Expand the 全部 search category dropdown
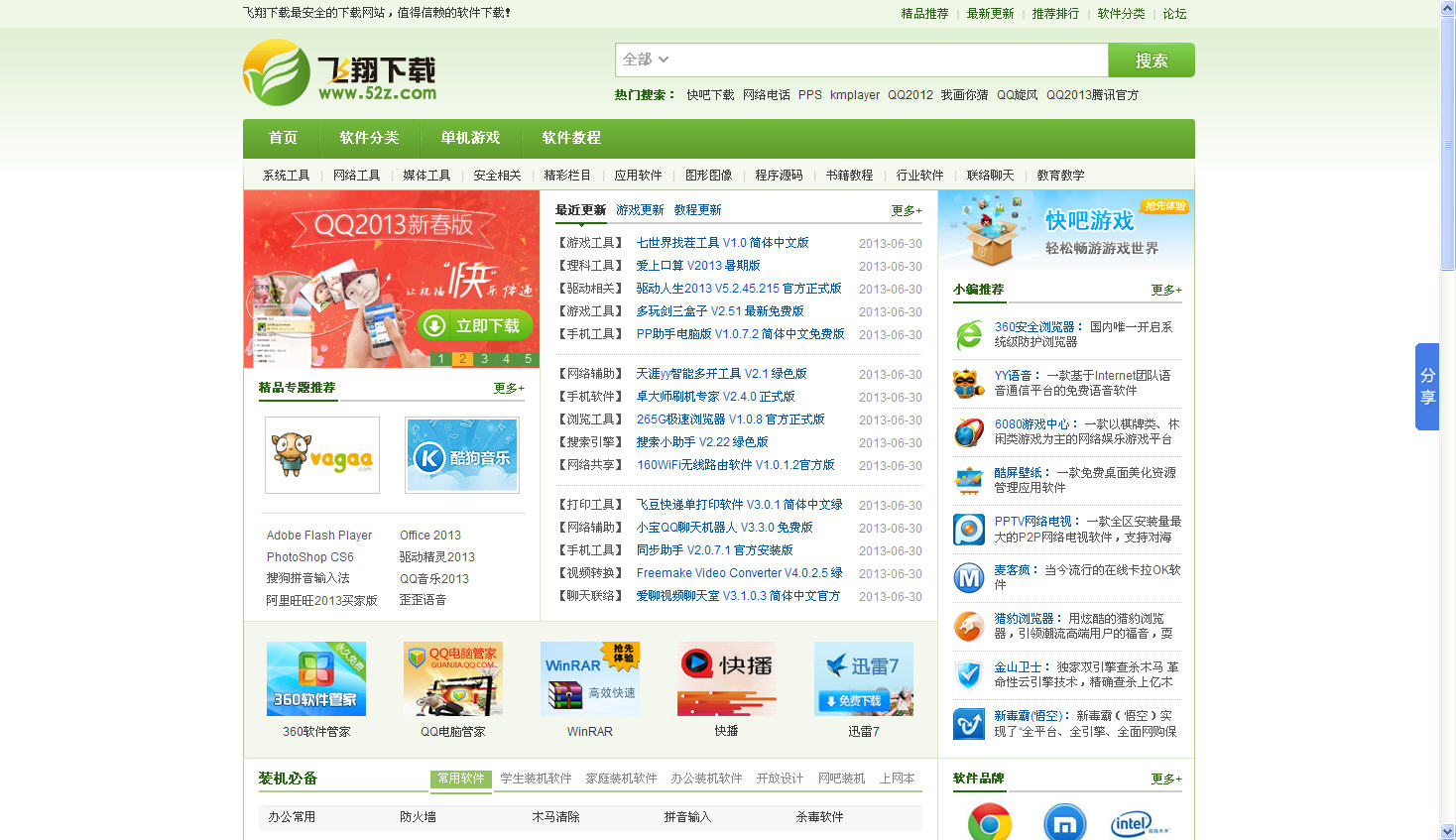This screenshot has width=1456, height=840. [646, 60]
